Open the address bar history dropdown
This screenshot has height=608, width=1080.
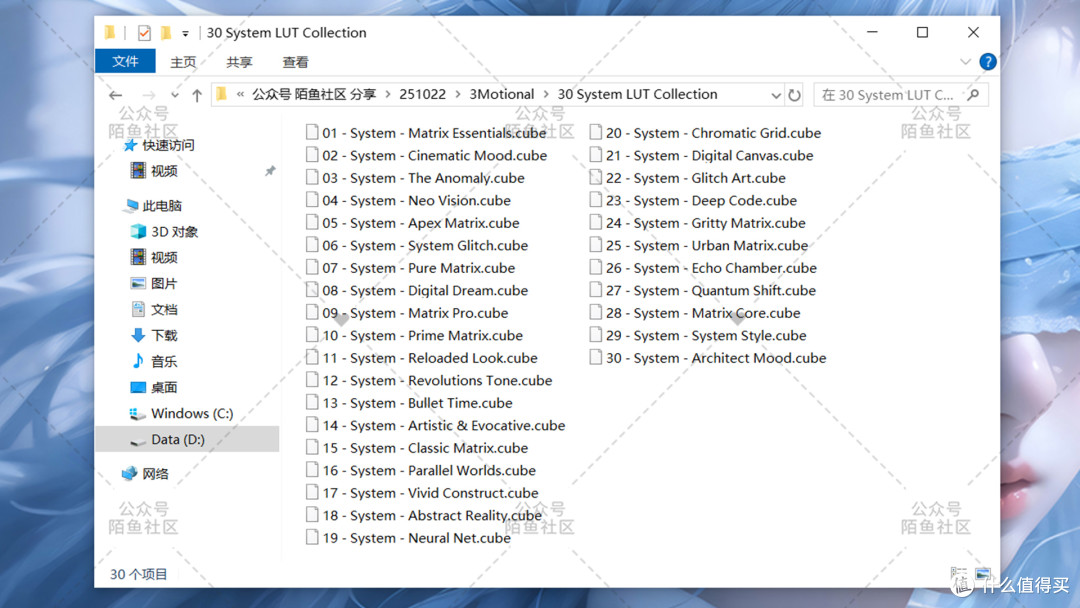click(776, 95)
